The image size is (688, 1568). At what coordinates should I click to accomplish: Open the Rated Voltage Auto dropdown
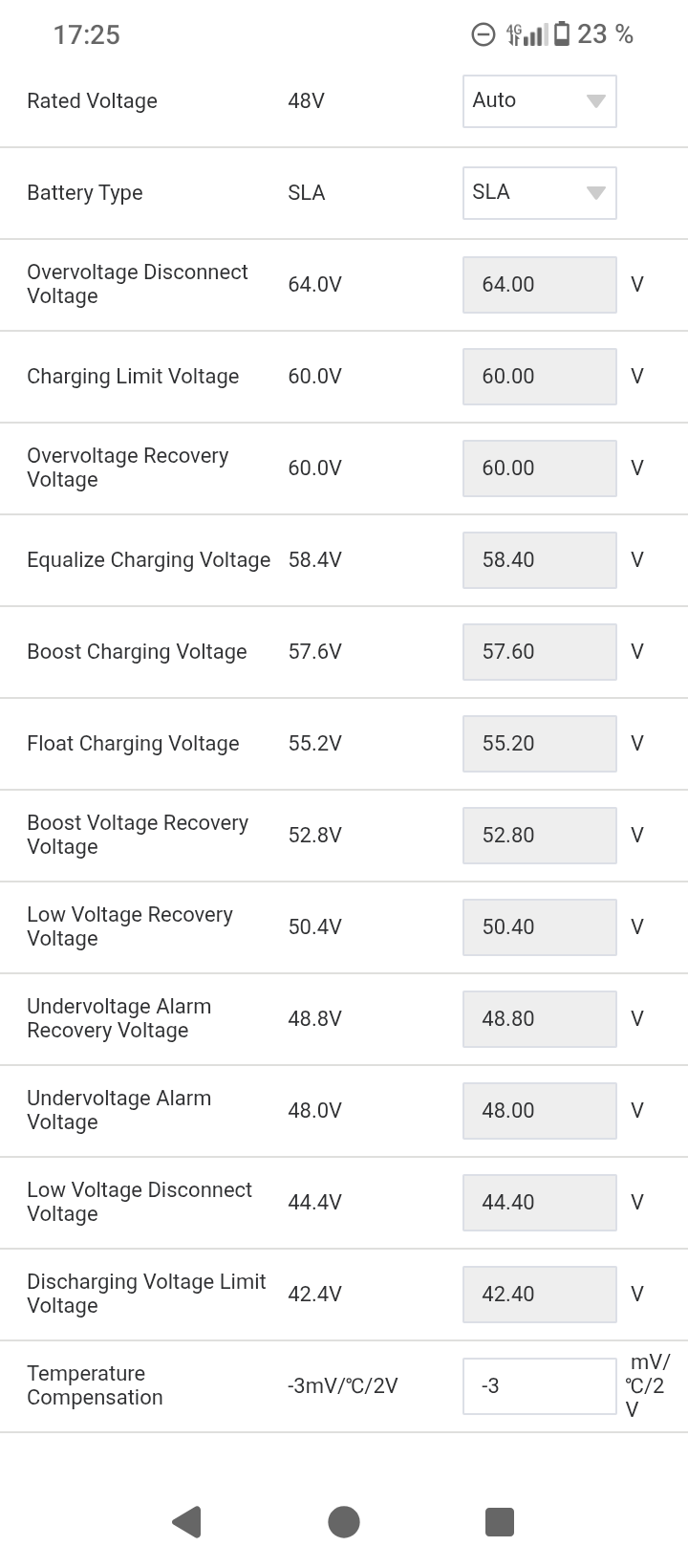pos(540,101)
